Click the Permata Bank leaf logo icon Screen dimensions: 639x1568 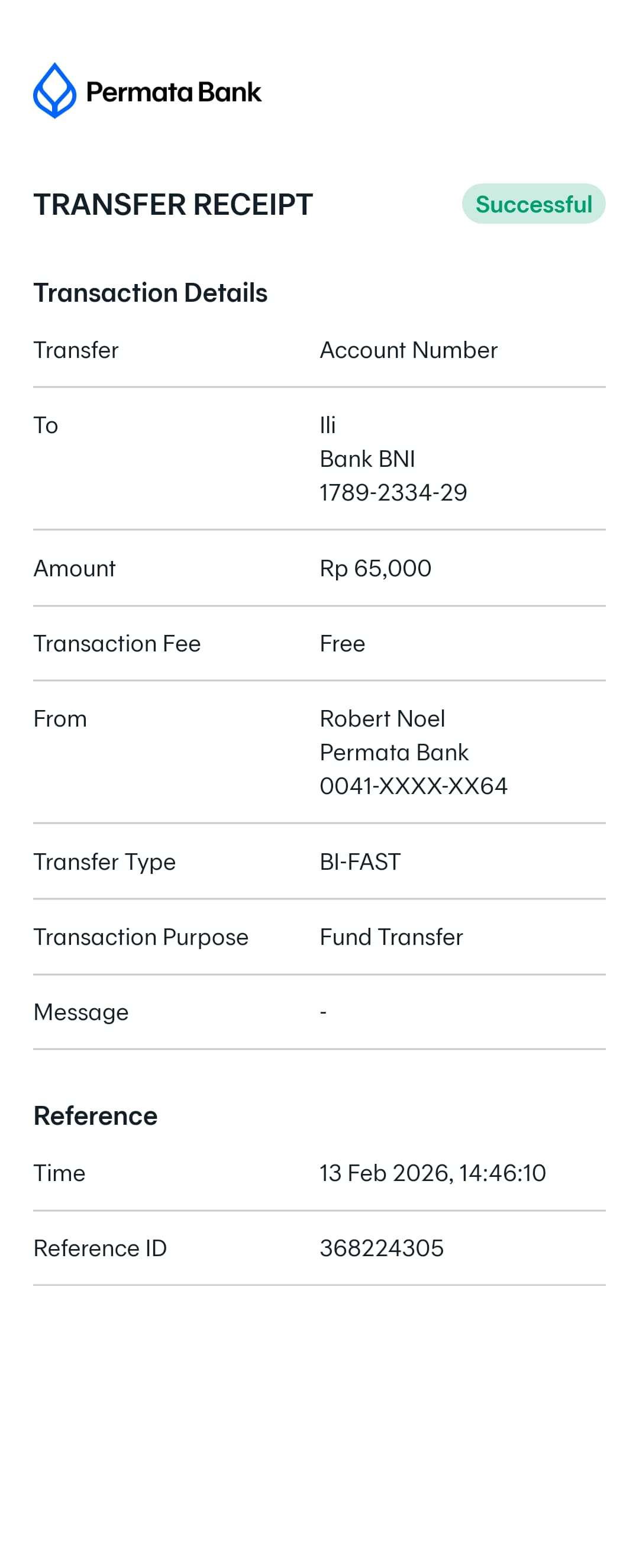(x=55, y=91)
